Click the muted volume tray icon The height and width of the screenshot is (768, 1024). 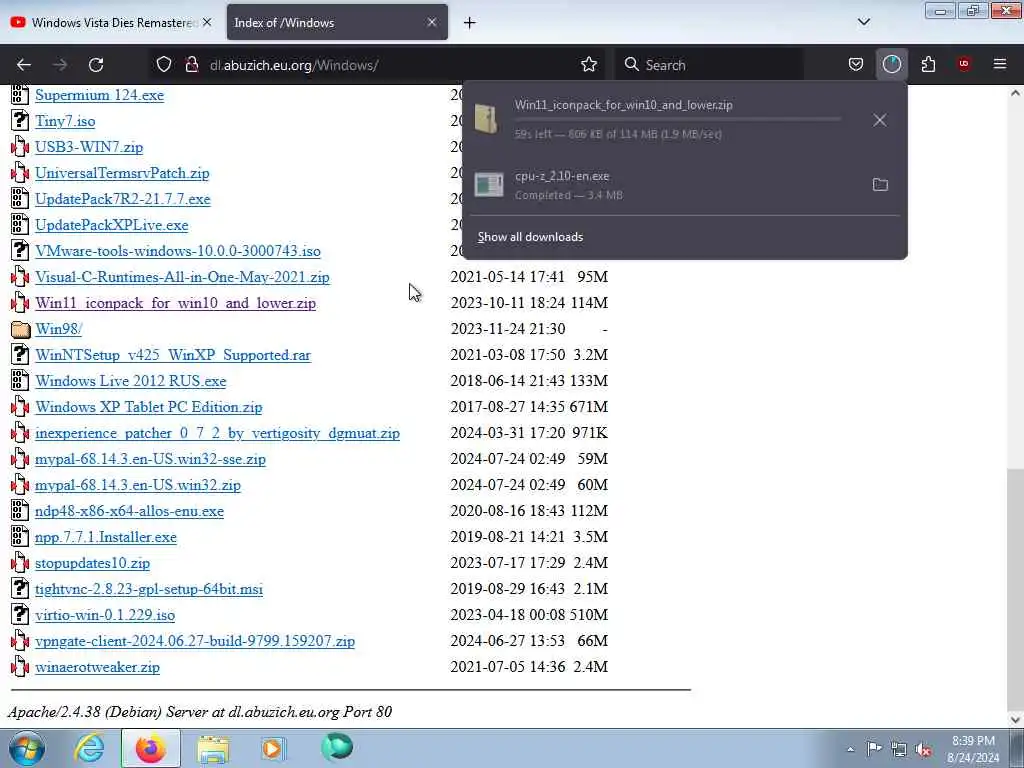pyautogui.click(x=923, y=749)
